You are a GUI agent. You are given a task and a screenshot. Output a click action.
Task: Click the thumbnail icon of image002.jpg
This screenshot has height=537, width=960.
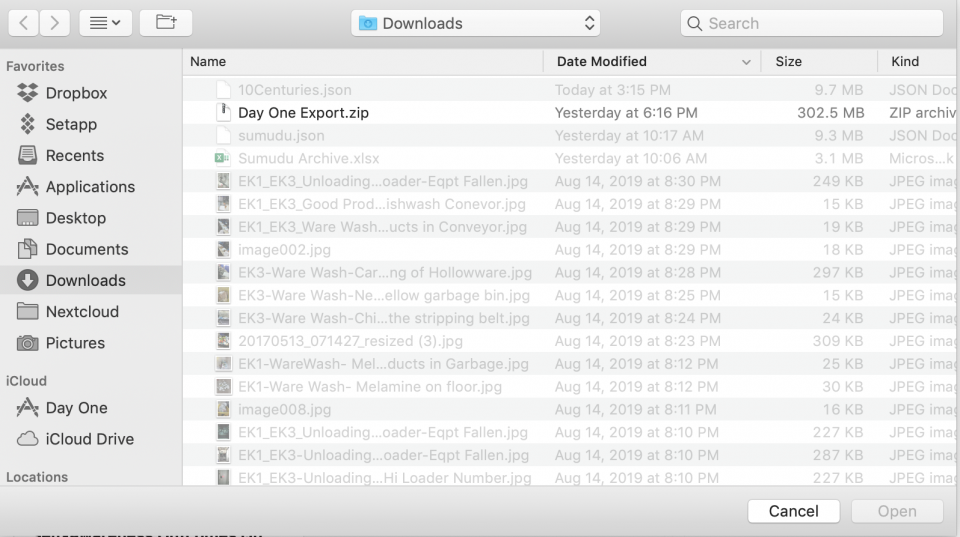click(223, 250)
